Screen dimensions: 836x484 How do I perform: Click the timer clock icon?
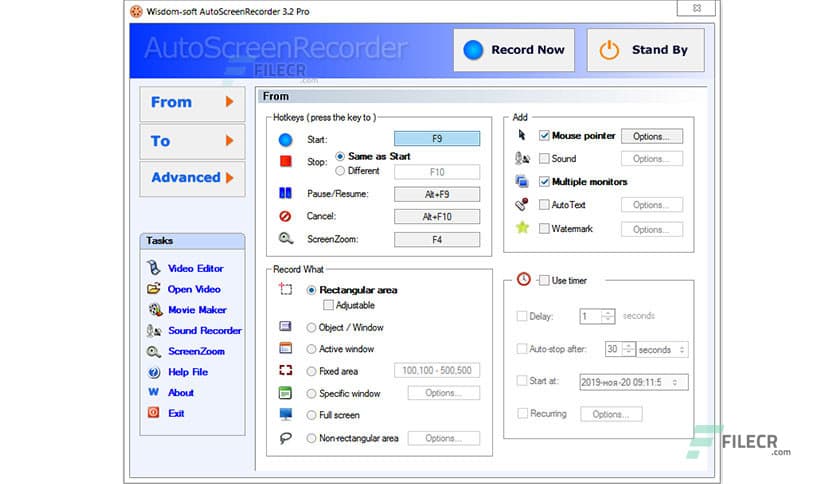pyautogui.click(x=524, y=279)
